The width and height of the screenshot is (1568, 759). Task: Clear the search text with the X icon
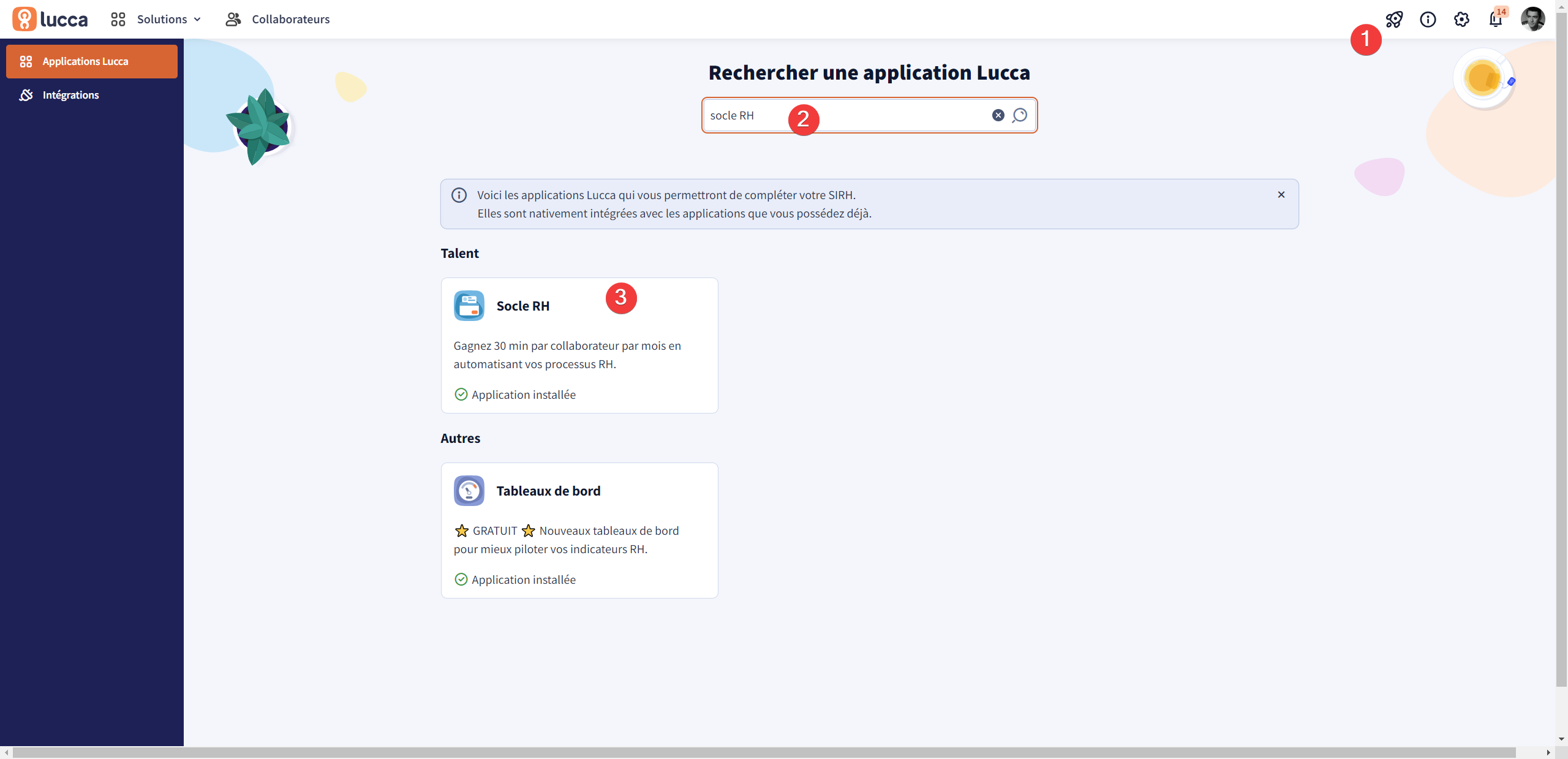click(x=998, y=115)
